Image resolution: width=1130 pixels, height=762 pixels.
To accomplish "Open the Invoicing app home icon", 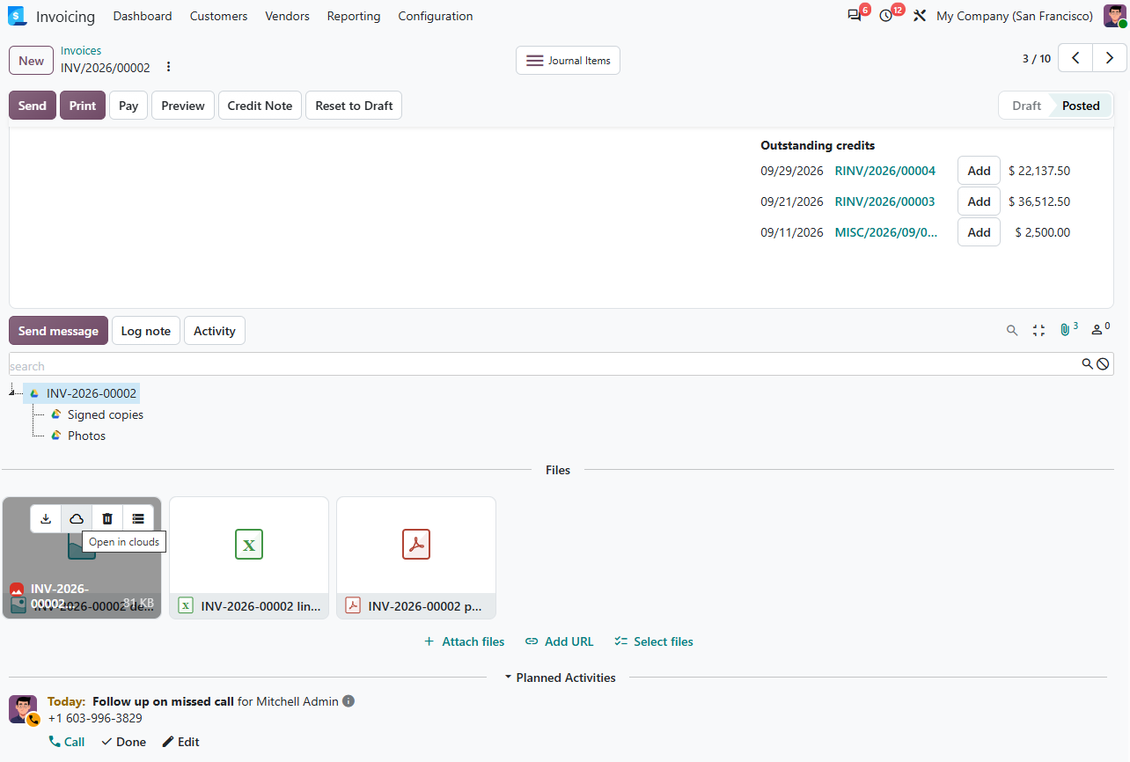I will coord(17,16).
